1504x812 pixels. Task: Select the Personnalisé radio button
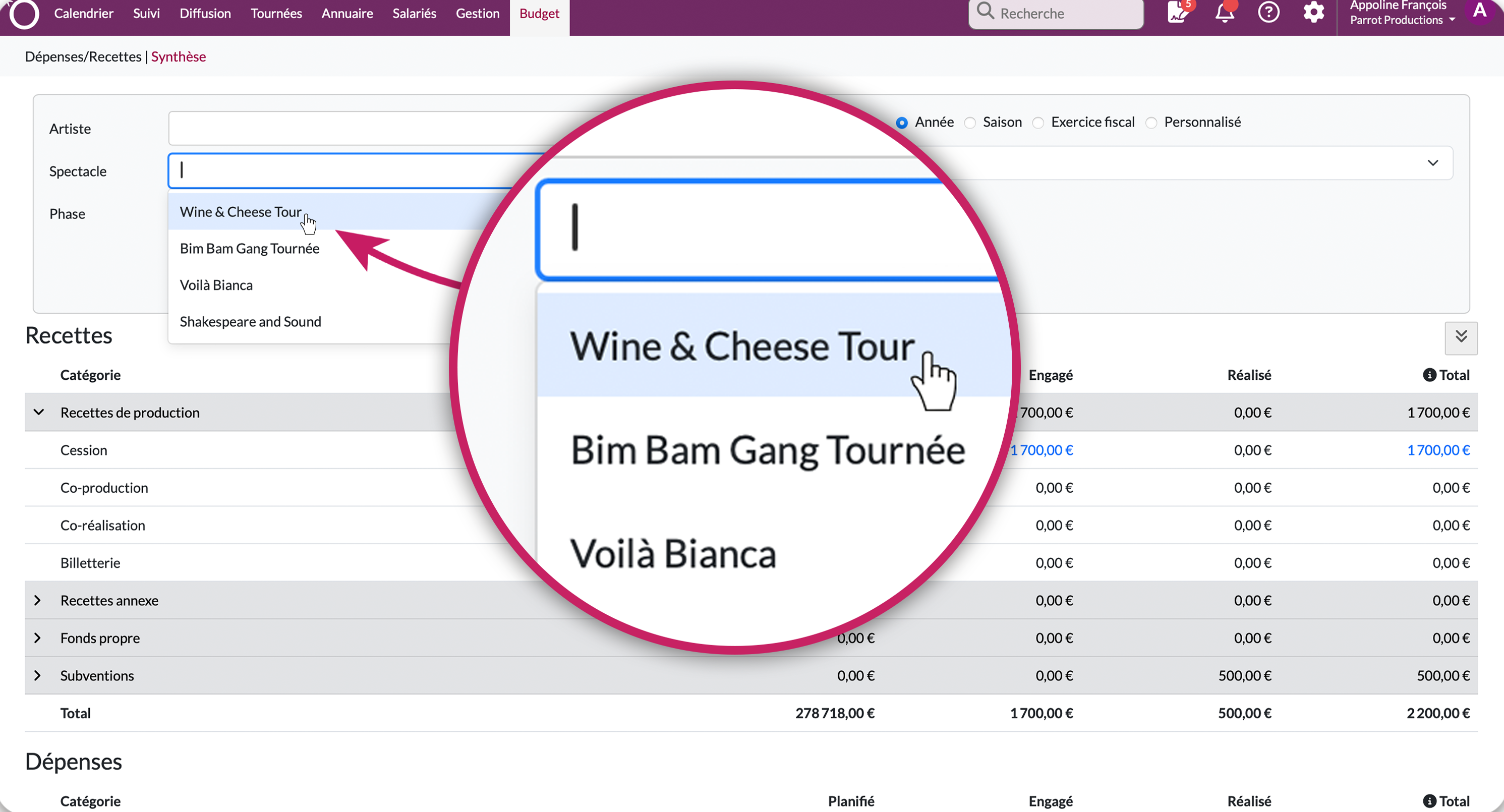pos(1151,123)
